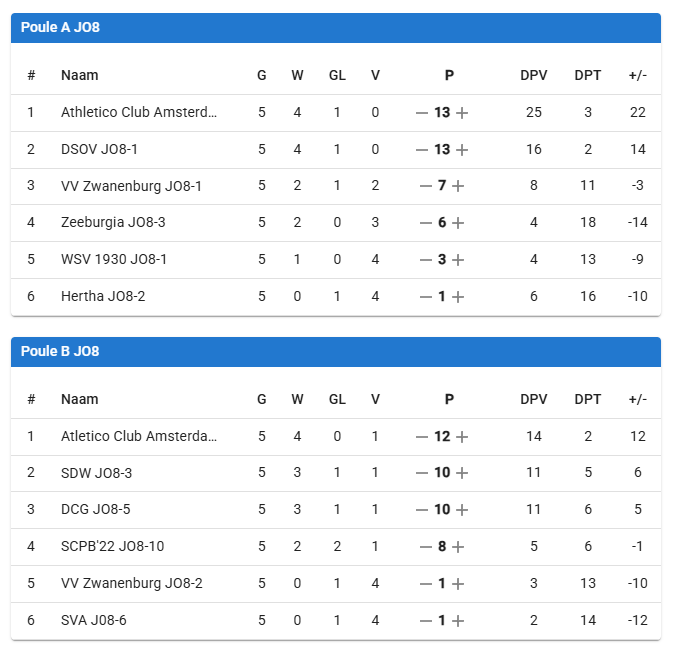This screenshot has width=676, height=655.
Task: Click the DPV column header in Poule B
Action: click(534, 399)
